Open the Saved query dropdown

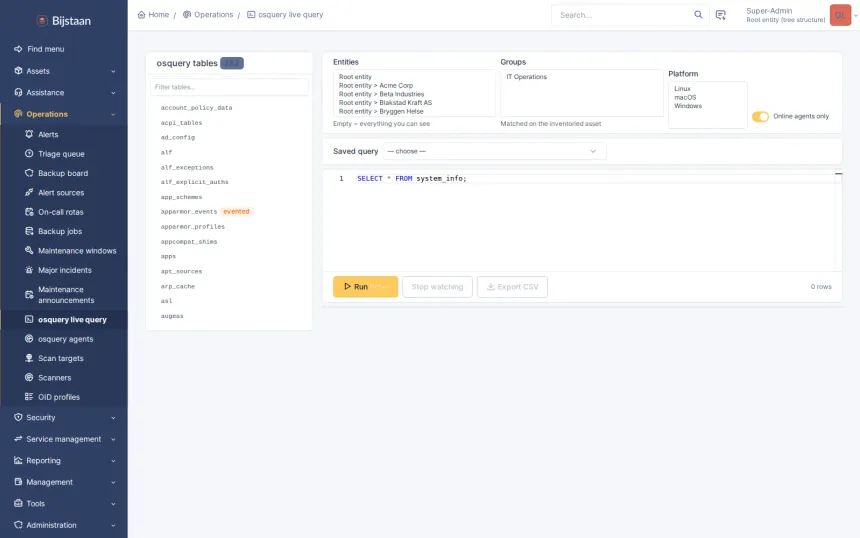(494, 151)
